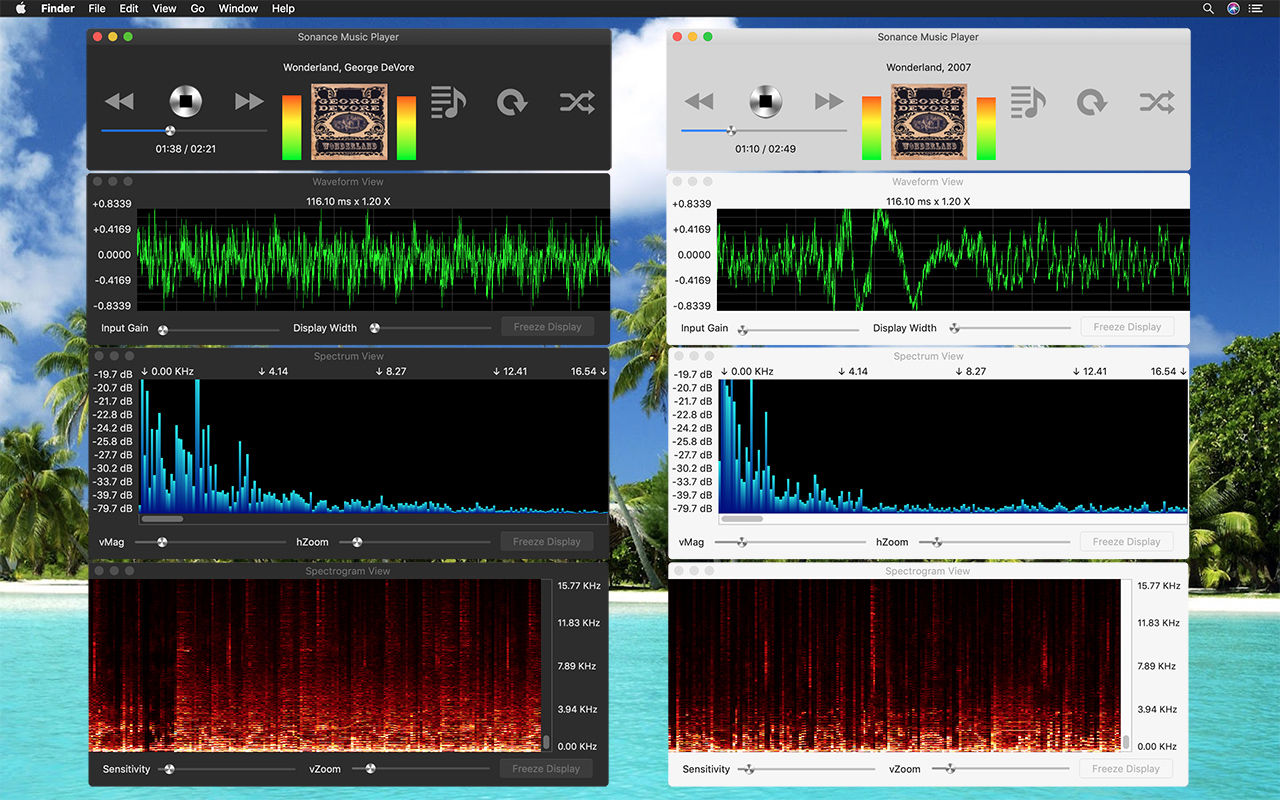
Task: Stop playback in dark Sonance Music Player
Action: tap(185, 101)
